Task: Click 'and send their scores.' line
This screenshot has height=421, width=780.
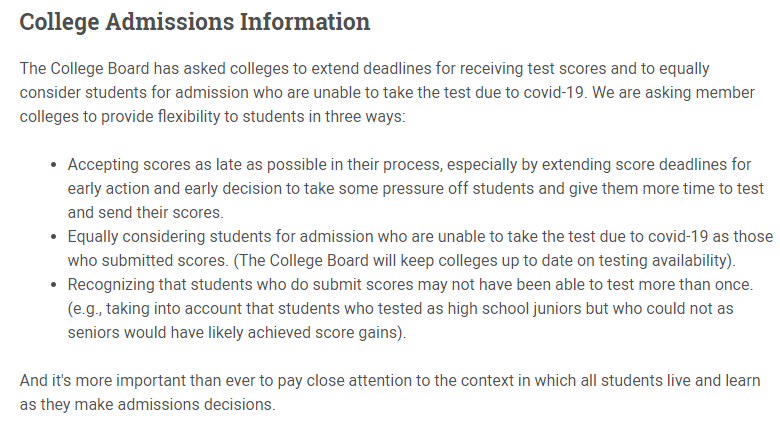Action: (x=146, y=212)
